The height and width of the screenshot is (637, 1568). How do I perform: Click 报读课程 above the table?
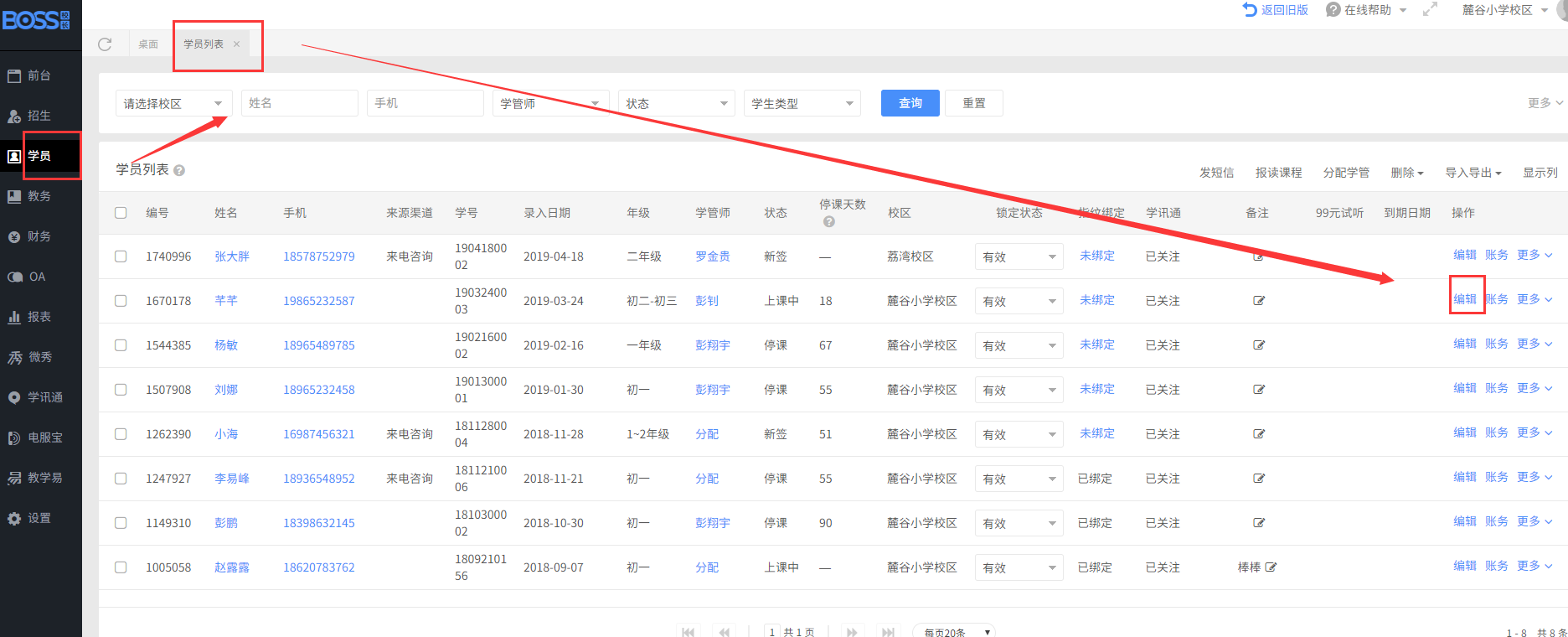1279,173
